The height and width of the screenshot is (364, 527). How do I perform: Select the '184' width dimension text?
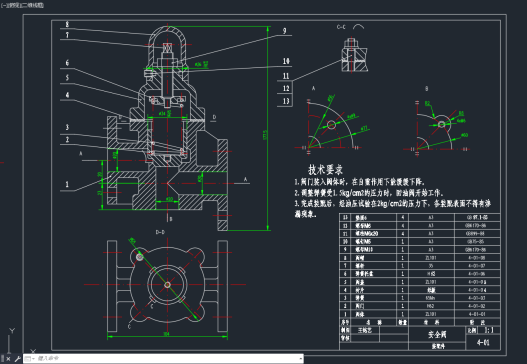point(166,334)
